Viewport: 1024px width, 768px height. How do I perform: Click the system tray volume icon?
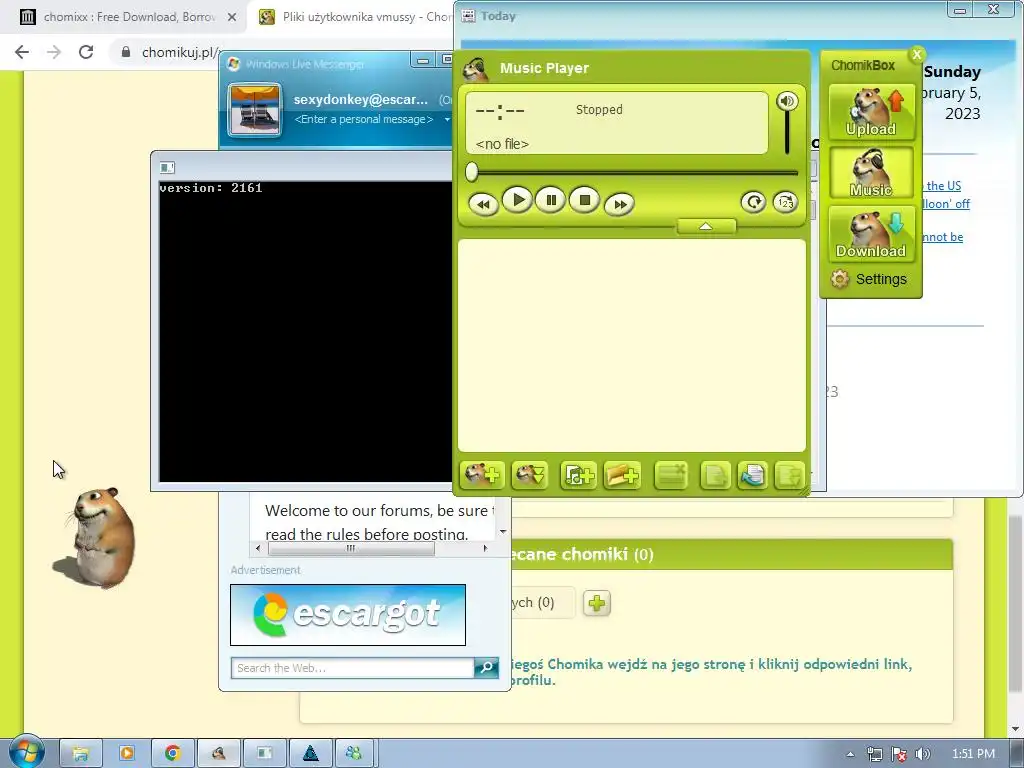[923, 754]
